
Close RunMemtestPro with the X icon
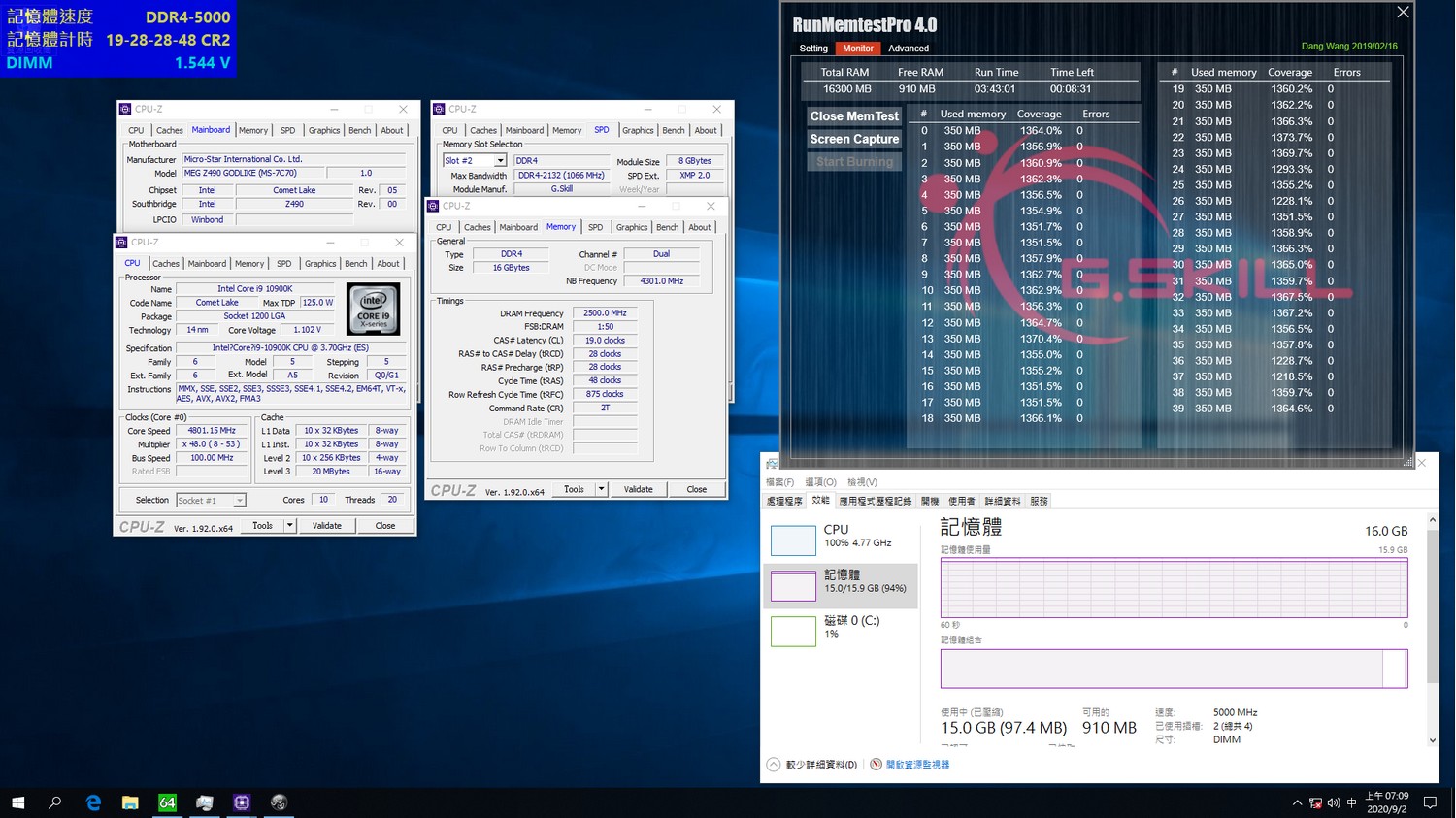tap(1403, 13)
